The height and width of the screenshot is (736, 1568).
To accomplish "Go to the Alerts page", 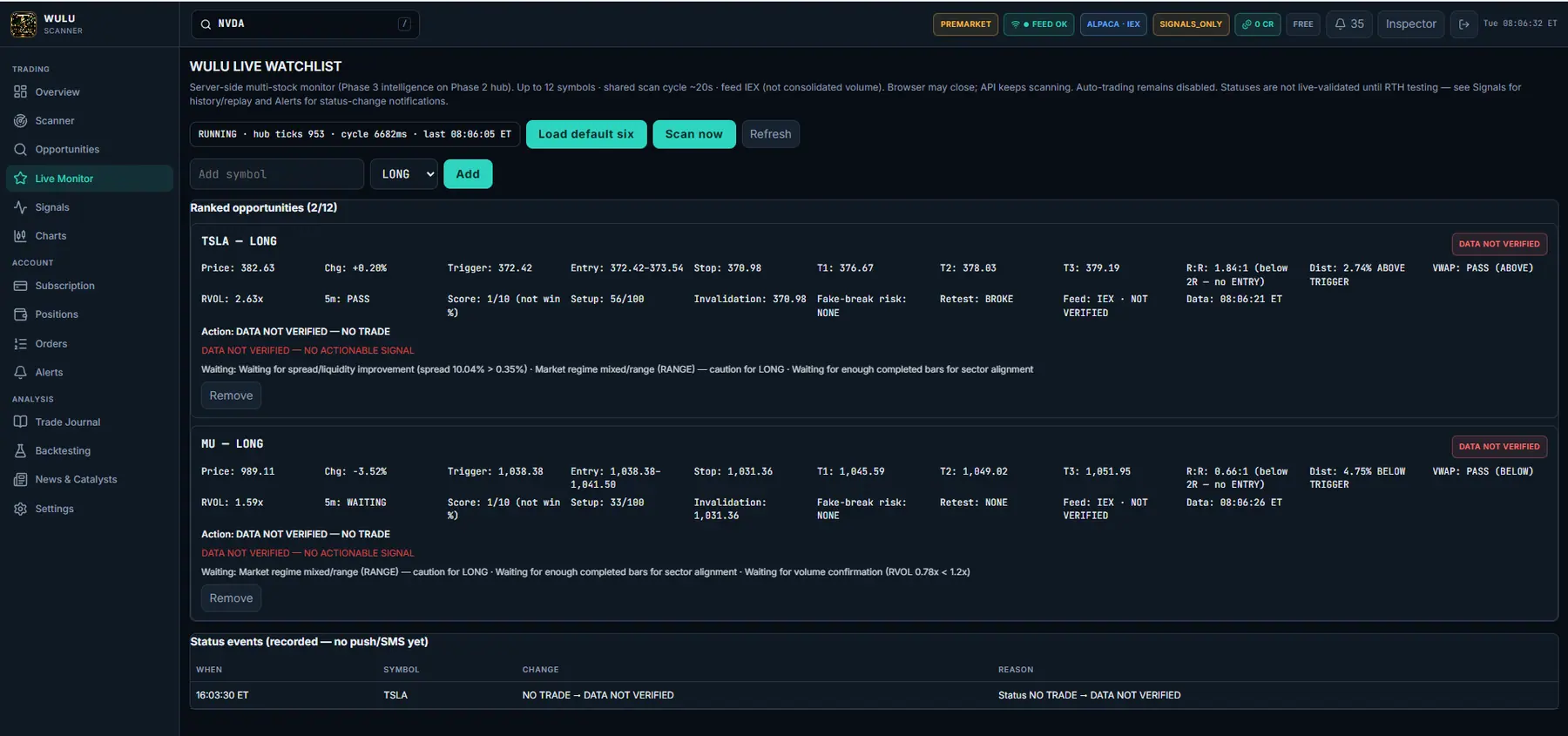I will click(49, 373).
